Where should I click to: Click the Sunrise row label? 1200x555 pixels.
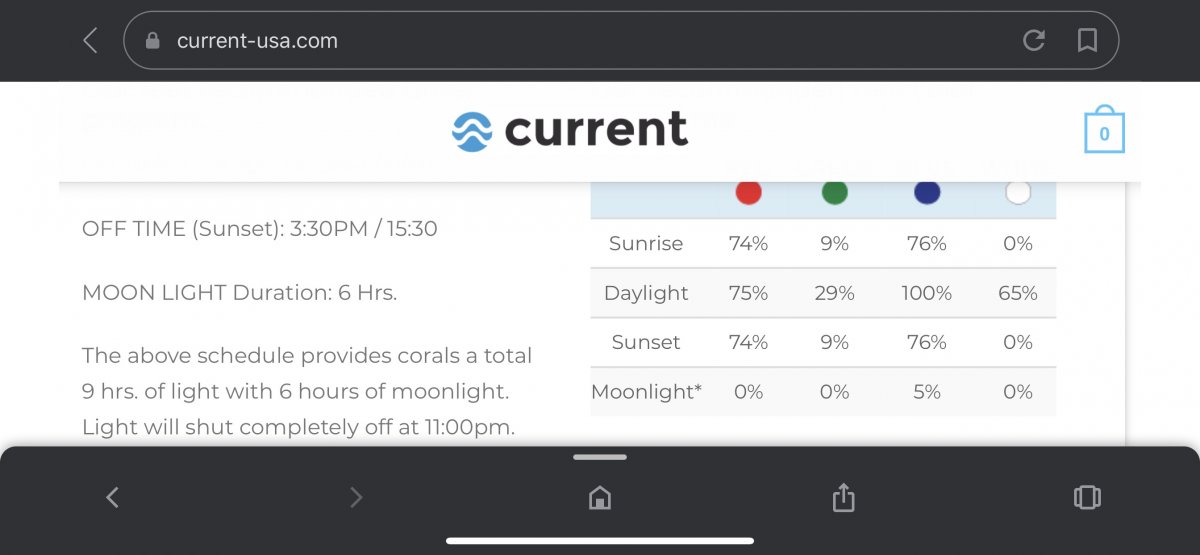pos(646,244)
